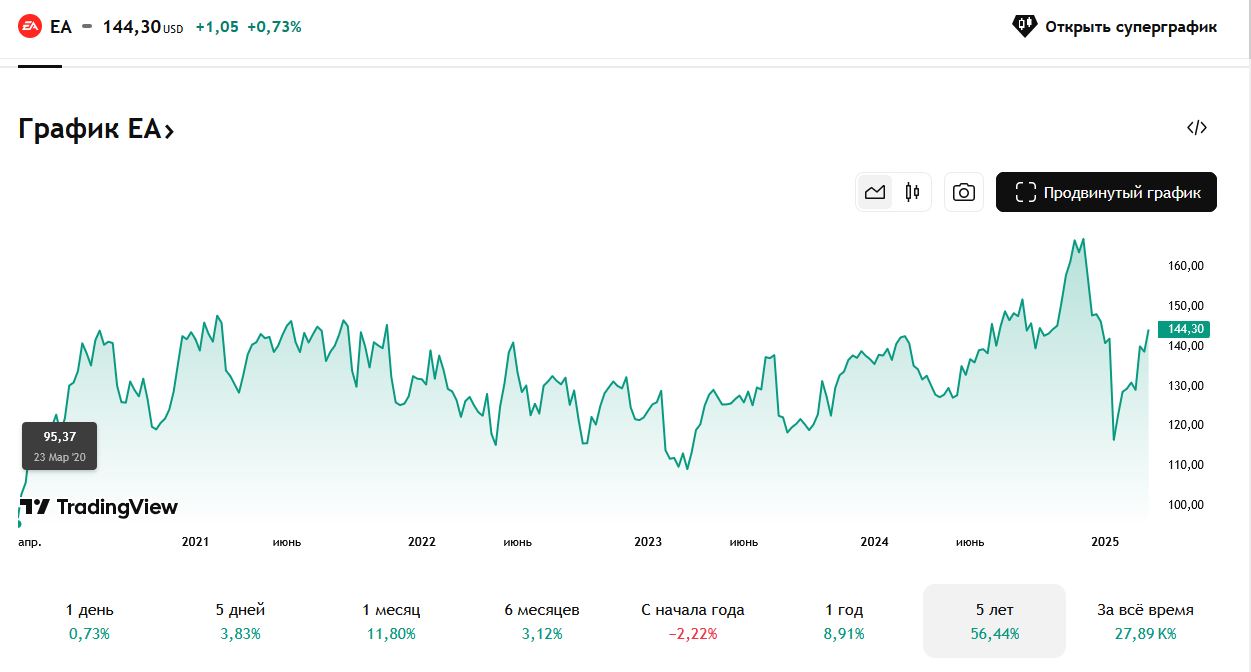Click the 2021 label on the time axis

195,542
